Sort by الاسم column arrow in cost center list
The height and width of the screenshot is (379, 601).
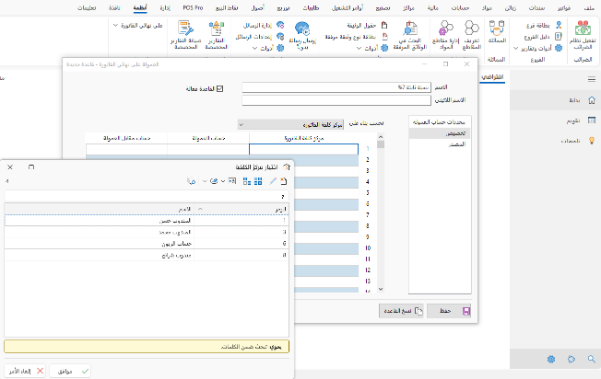click(x=200, y=209)
